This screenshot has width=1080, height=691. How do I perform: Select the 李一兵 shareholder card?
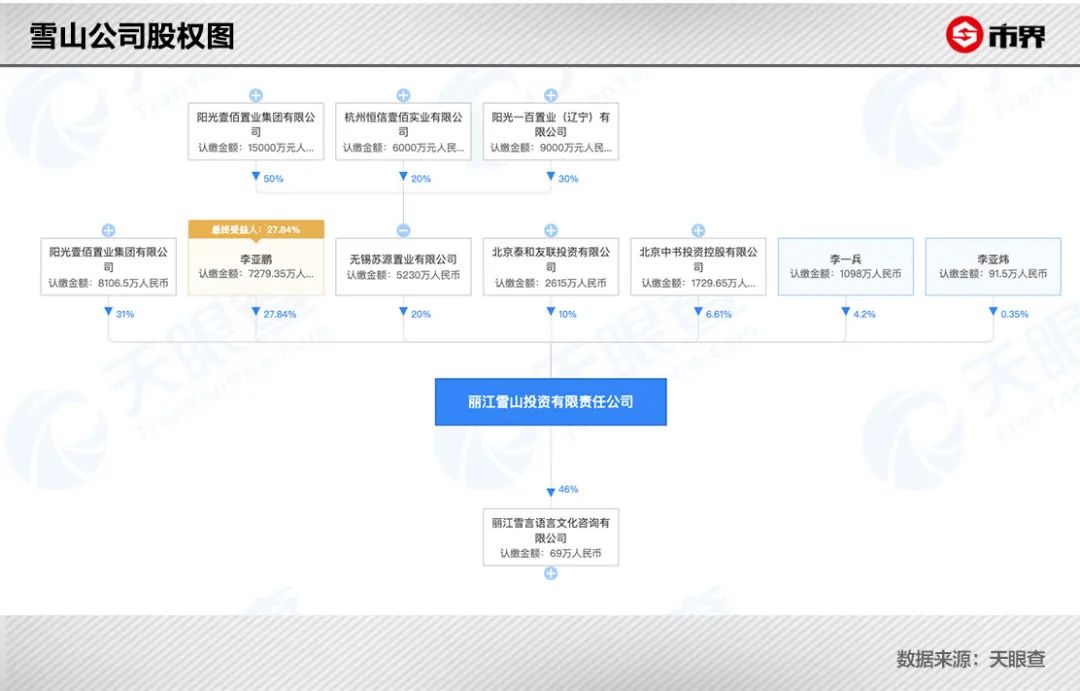pos(845,267)
